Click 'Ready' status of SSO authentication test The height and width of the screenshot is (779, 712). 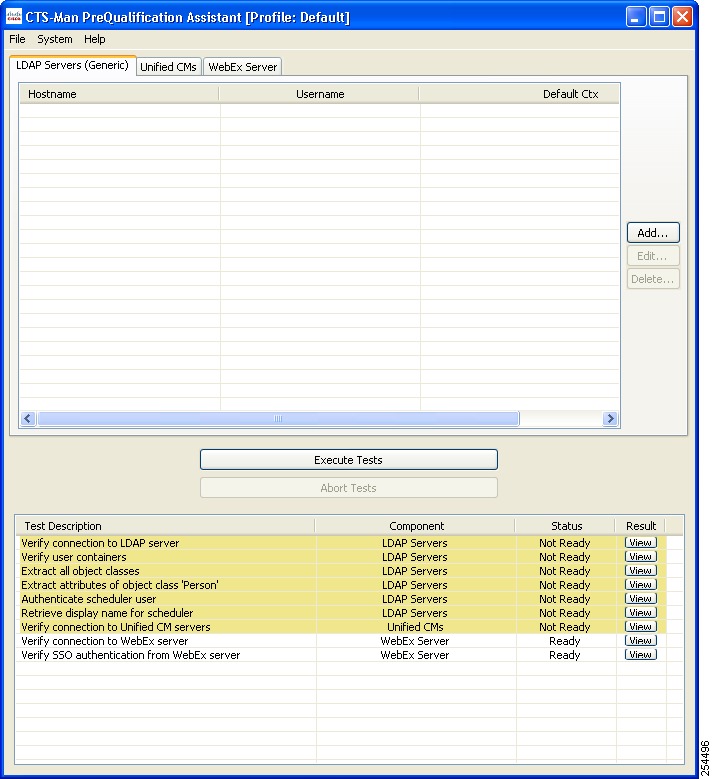(x=565, y=655)
